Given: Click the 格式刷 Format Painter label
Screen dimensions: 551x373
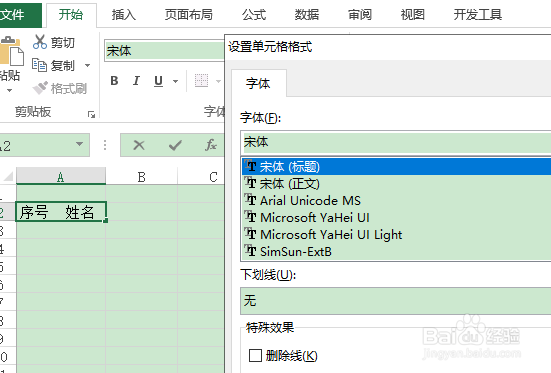Looking at the screenshot, I should (x=69, y=89).
